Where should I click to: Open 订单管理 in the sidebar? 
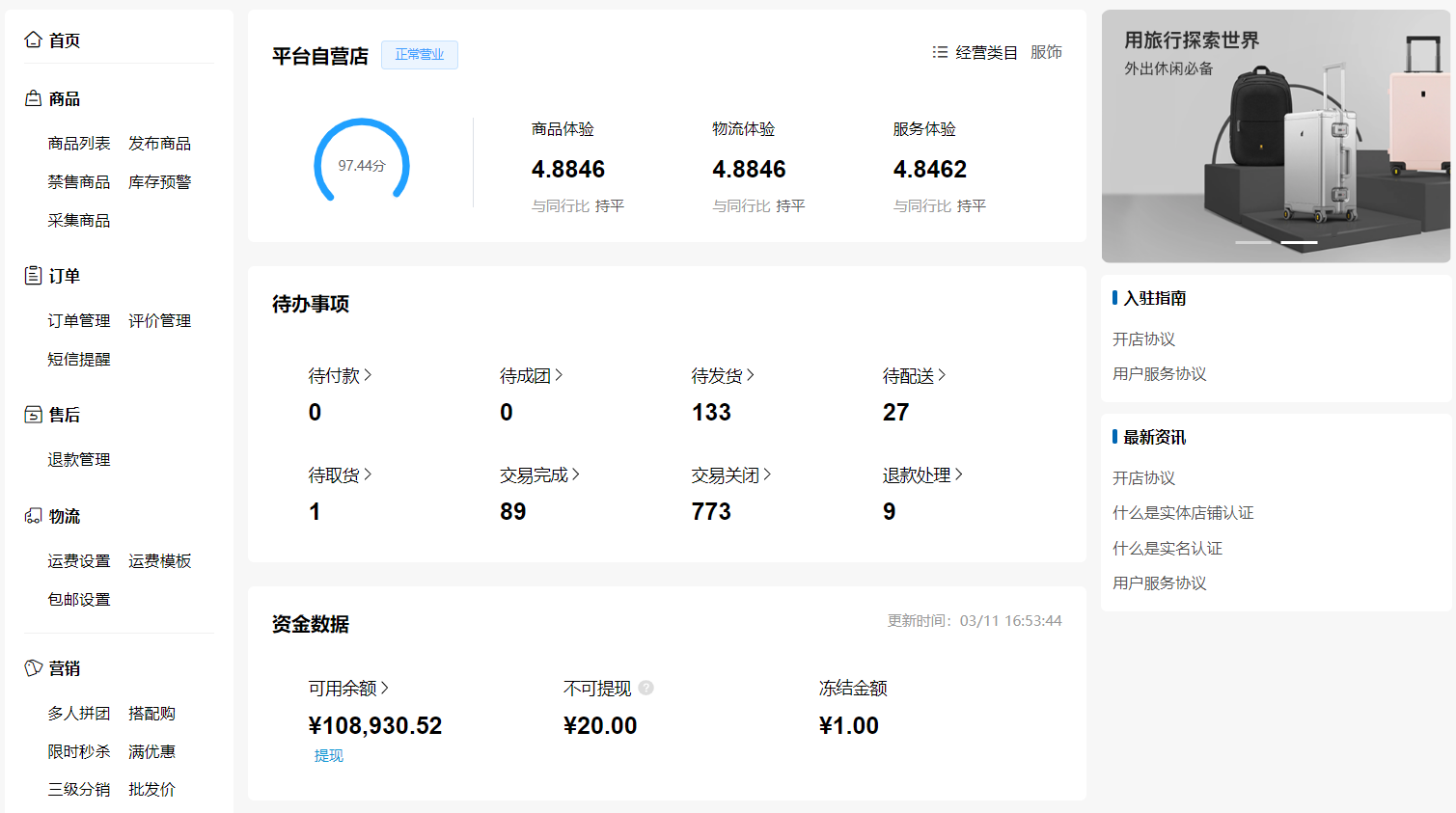coord(79,321)
